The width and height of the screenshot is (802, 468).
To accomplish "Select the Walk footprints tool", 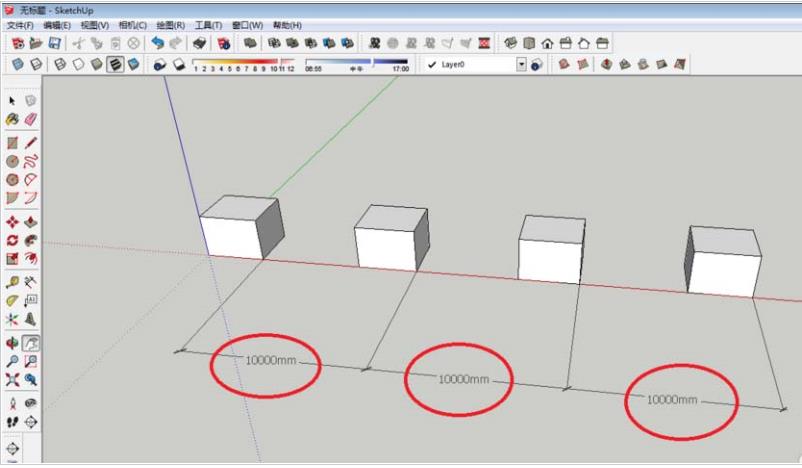I will pyautogui.click(x=12, y=422).
